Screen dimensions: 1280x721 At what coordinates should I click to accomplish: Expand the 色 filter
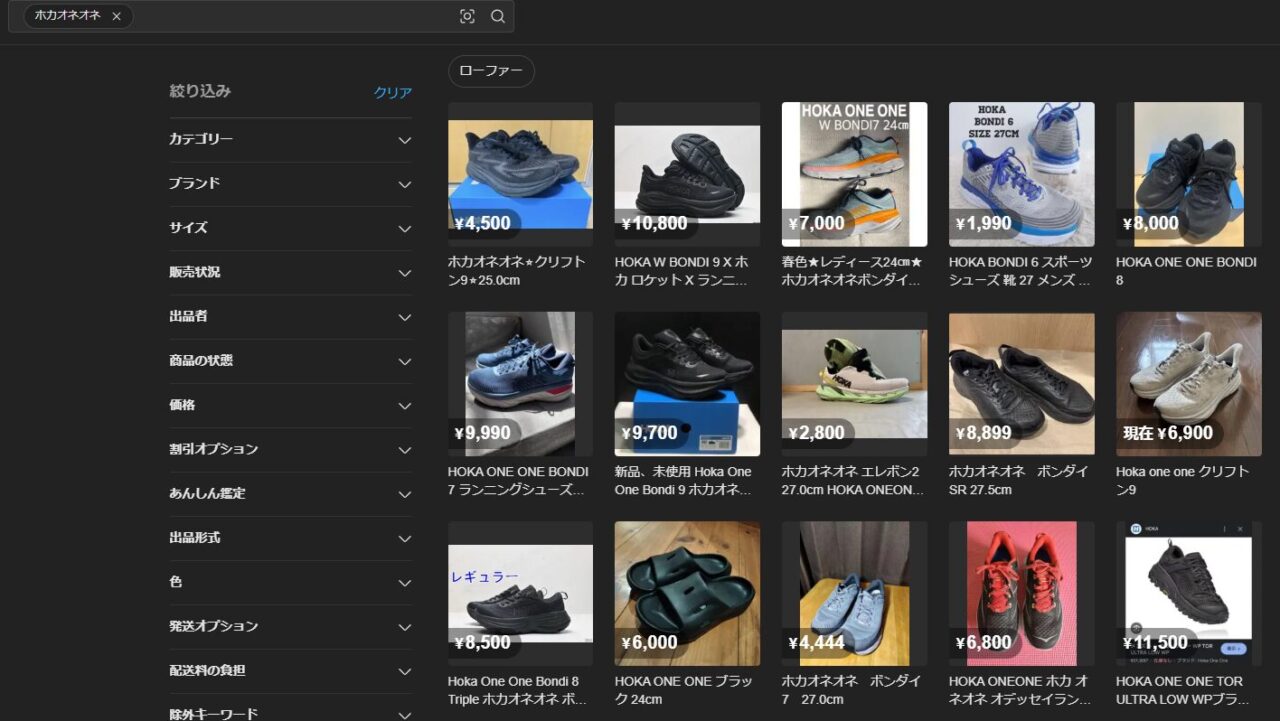290,582
